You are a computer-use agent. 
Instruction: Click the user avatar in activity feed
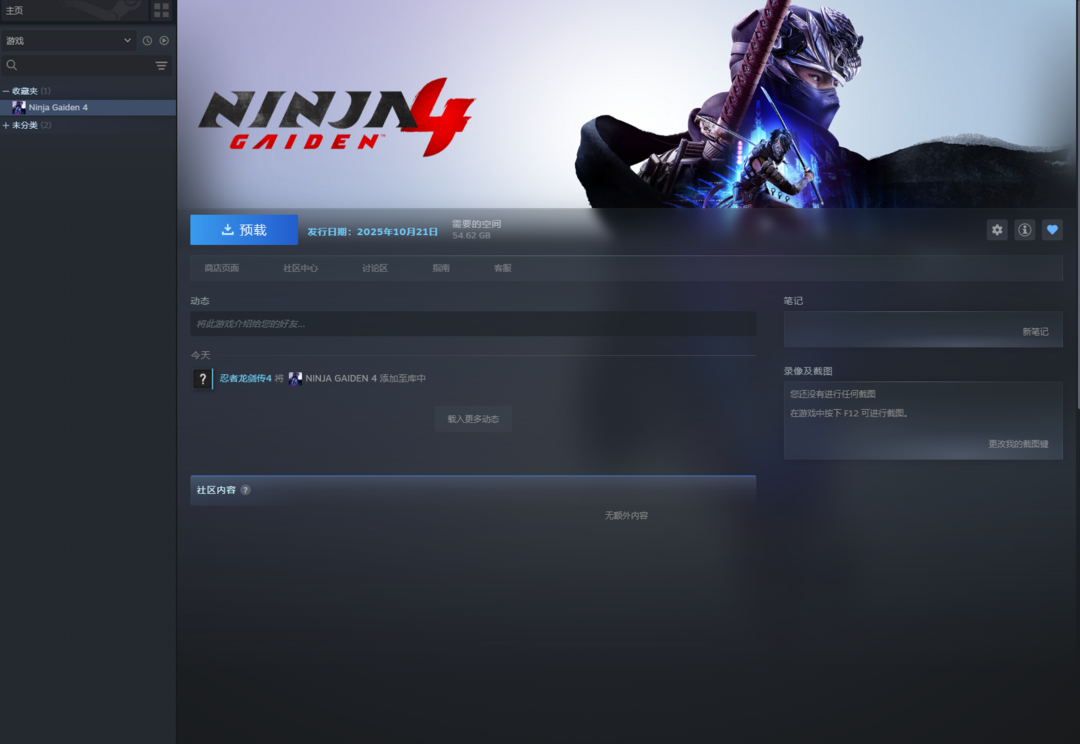[x=202, y=379]
